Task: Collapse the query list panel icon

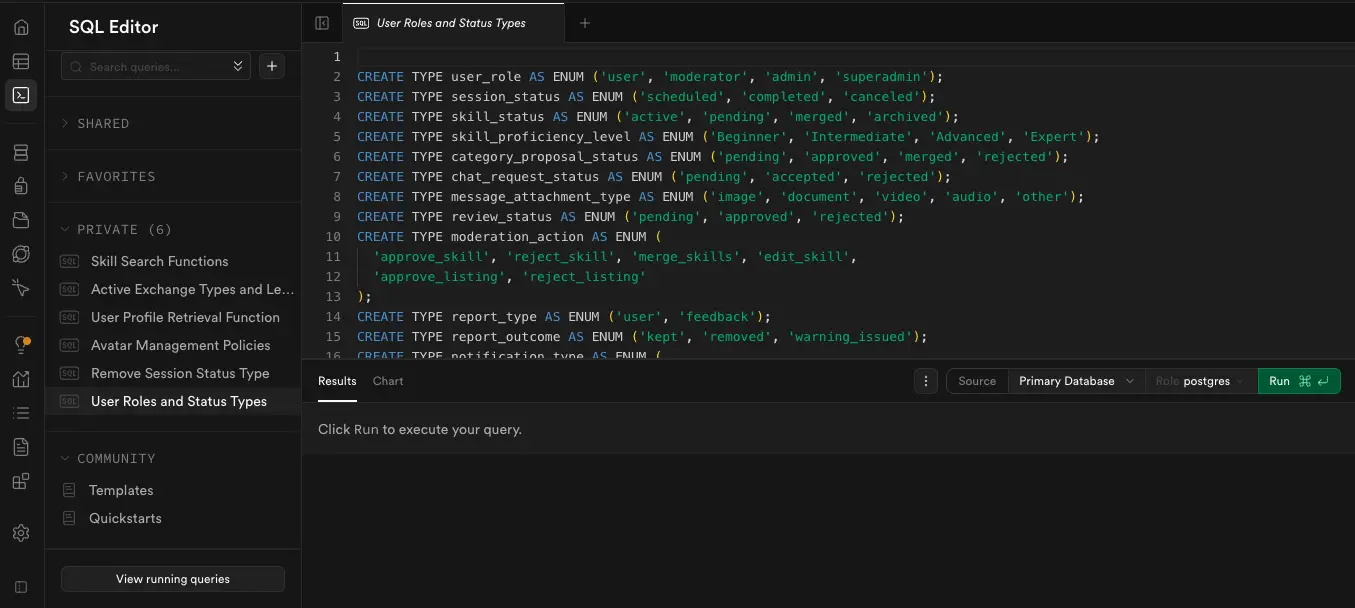Action: click(x=322, y=23)
